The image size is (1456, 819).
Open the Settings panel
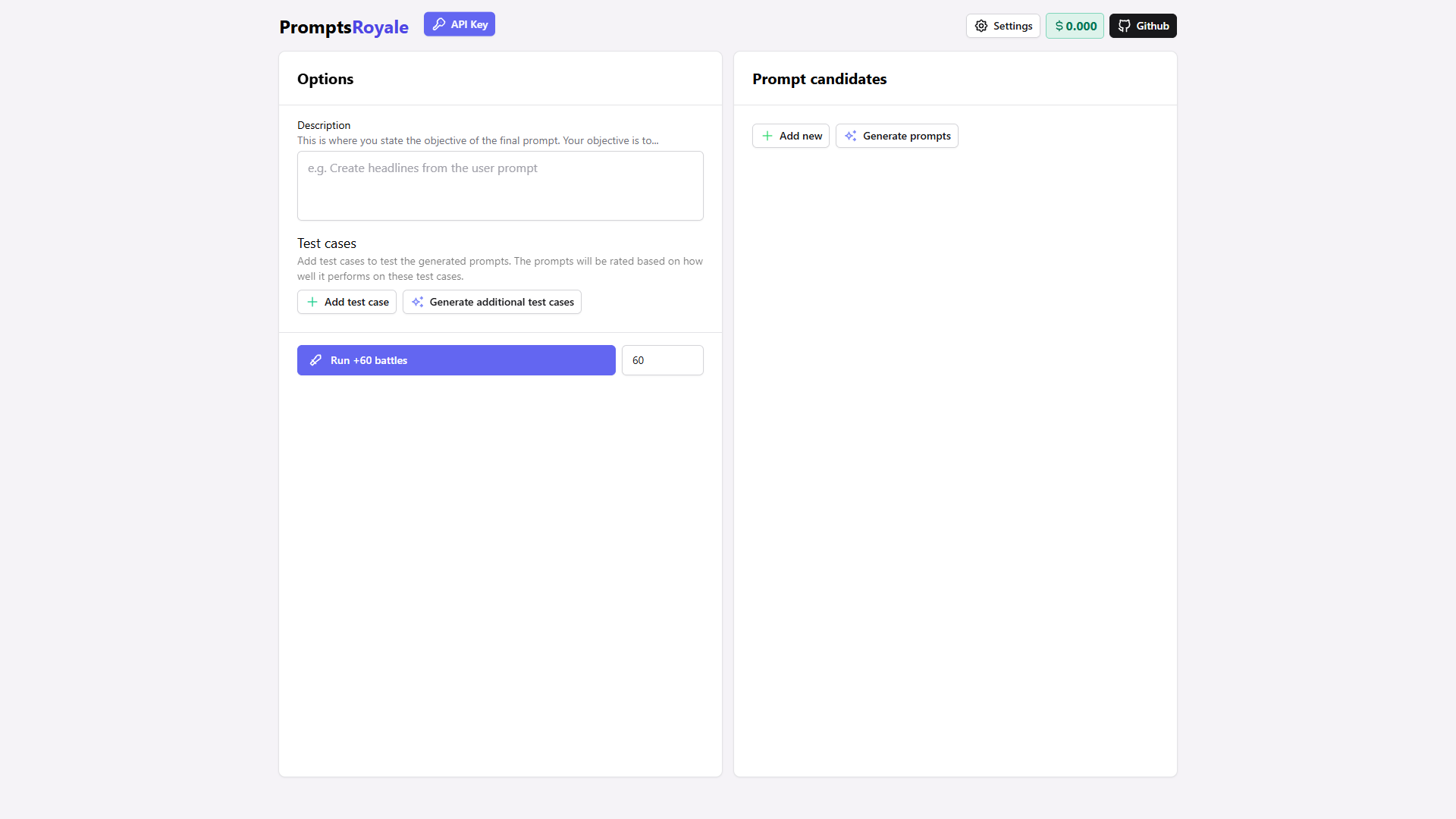[1003, 26]
